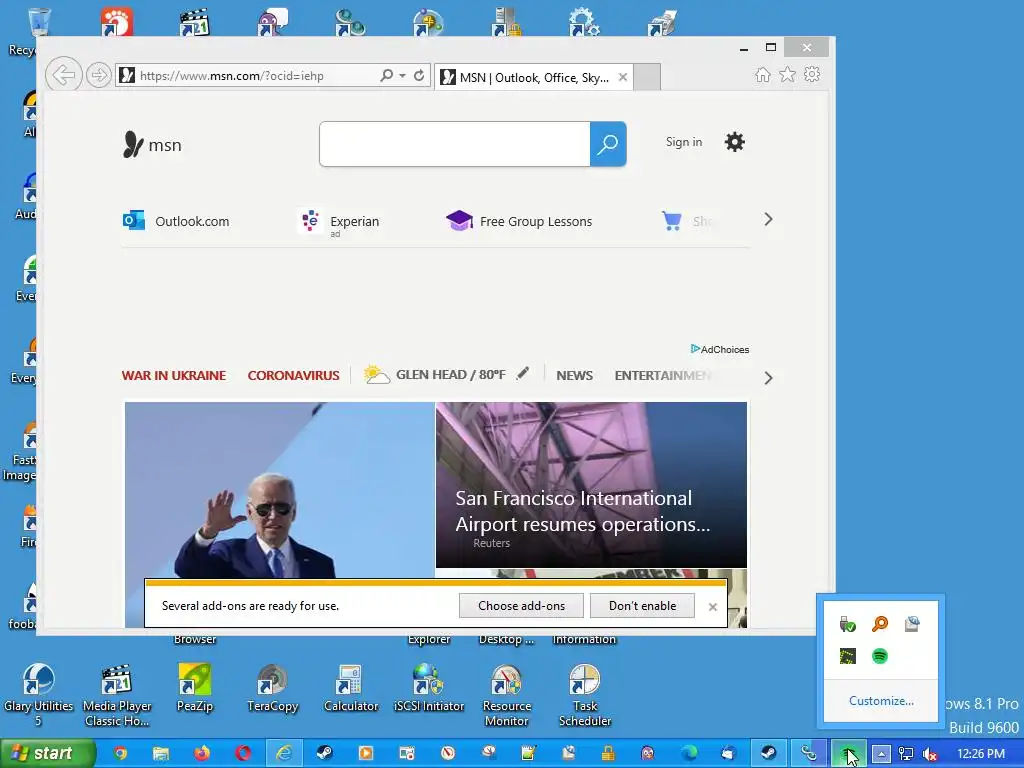Click the msn logo
This screenshot has height=768, width=1024.
152,144
